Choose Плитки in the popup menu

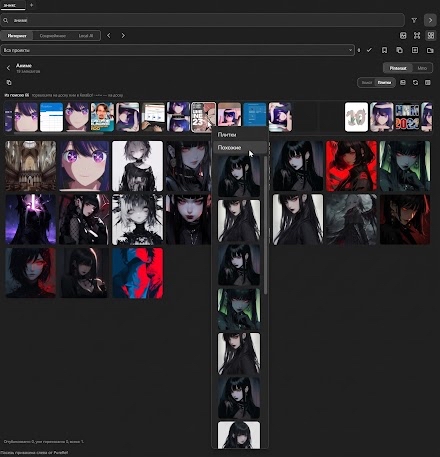click(x=240, y=135)
